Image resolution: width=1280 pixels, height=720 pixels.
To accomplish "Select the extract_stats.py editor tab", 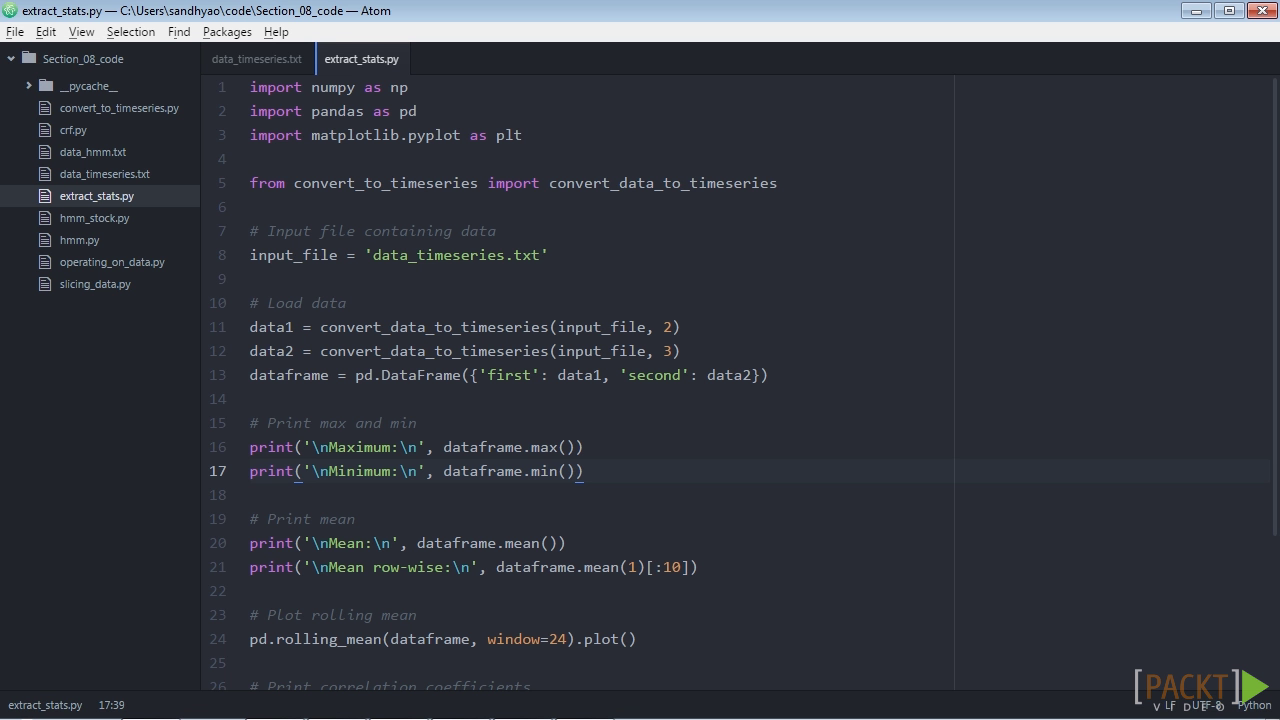I will pos(361,59).
